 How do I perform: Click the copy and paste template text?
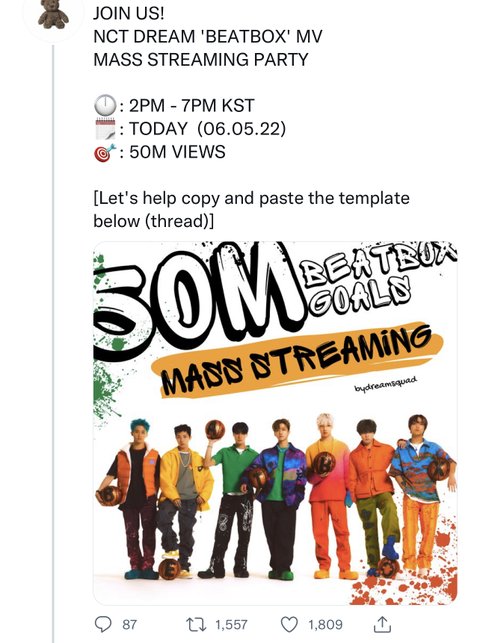[x=252, y=210]
